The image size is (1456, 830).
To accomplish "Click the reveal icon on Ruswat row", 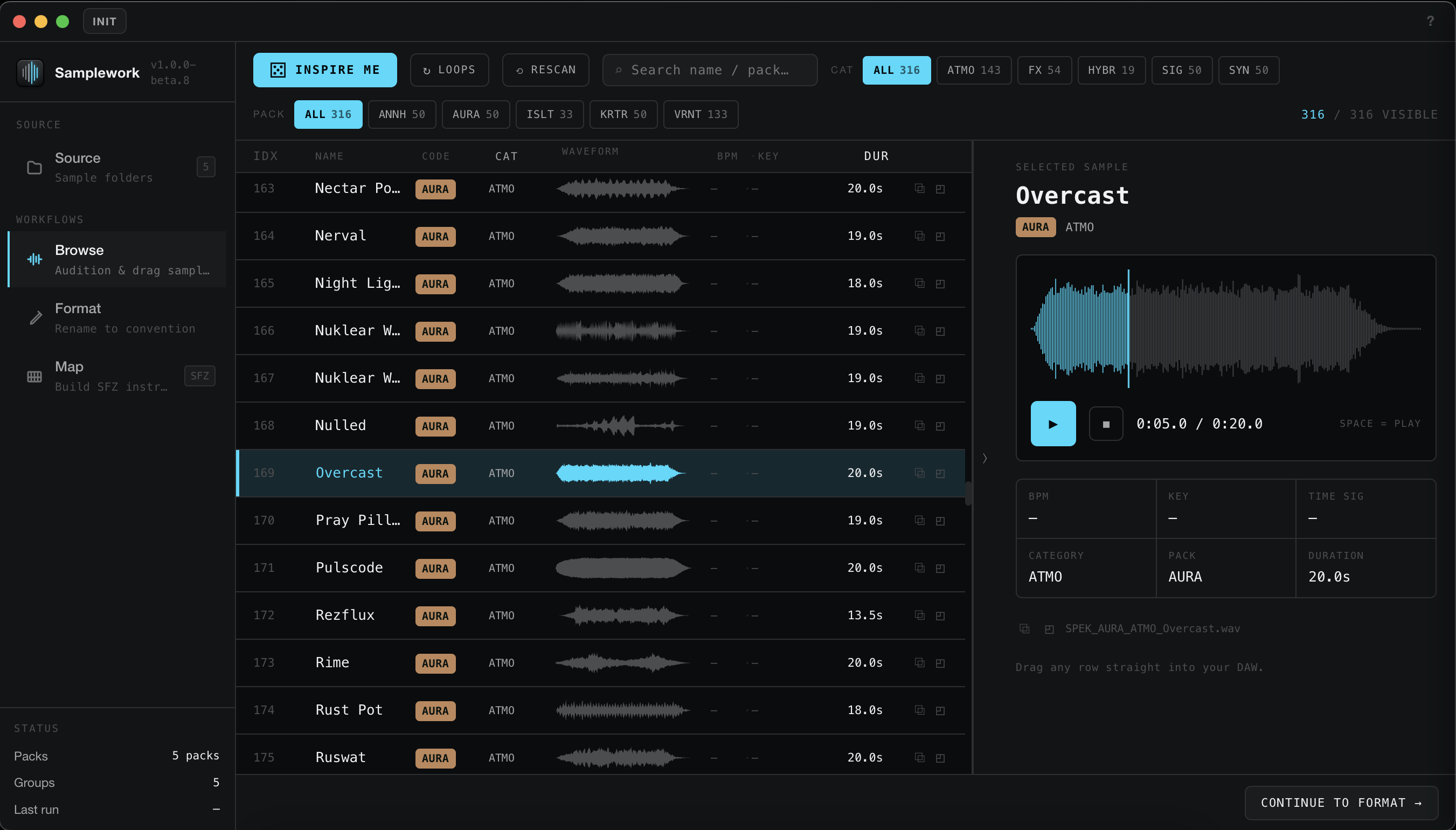I will pyautogui.click(x=940, y=758).
